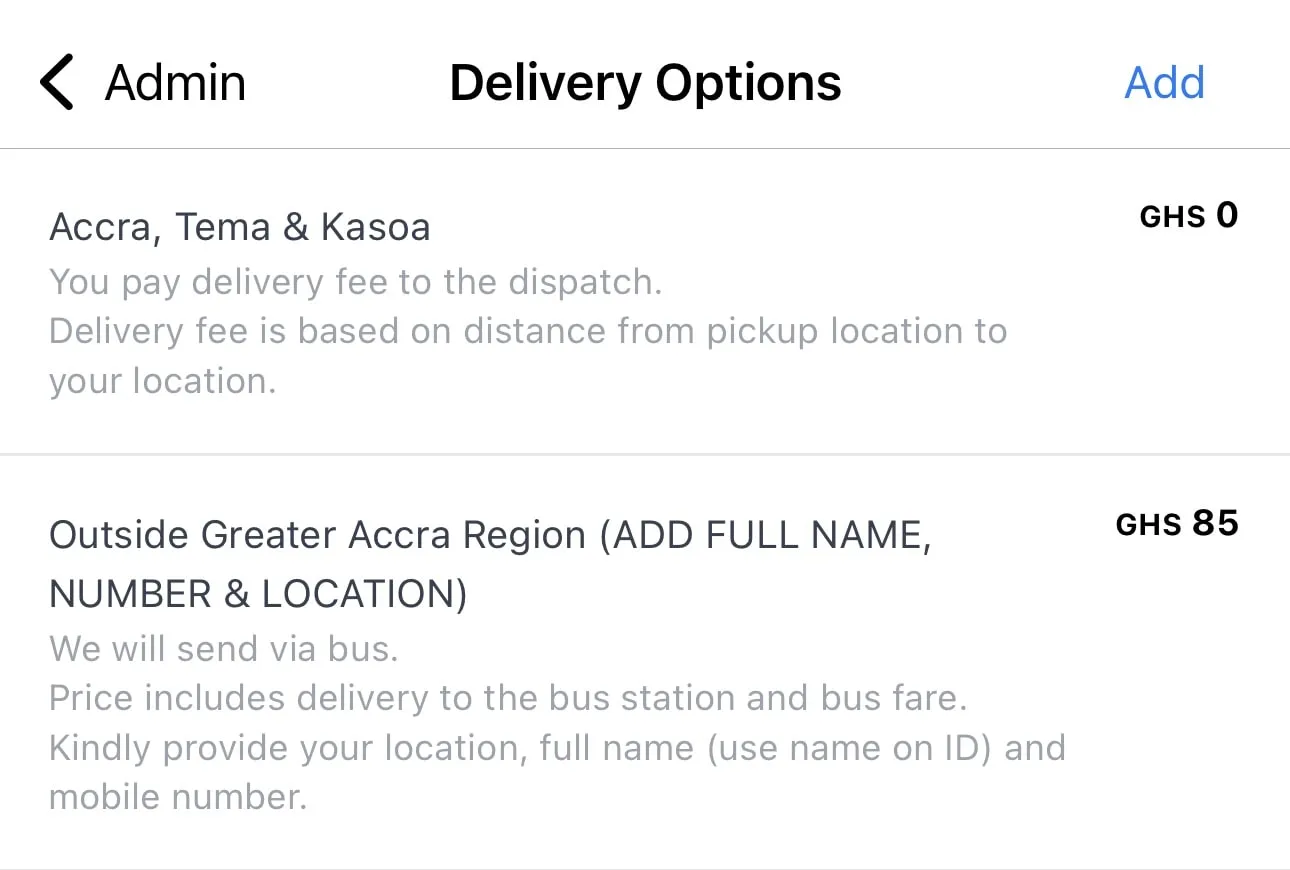Select the left-pointing chevron in the header
The height and width of the screenshot is (870, 1290).
coord(57,82)
